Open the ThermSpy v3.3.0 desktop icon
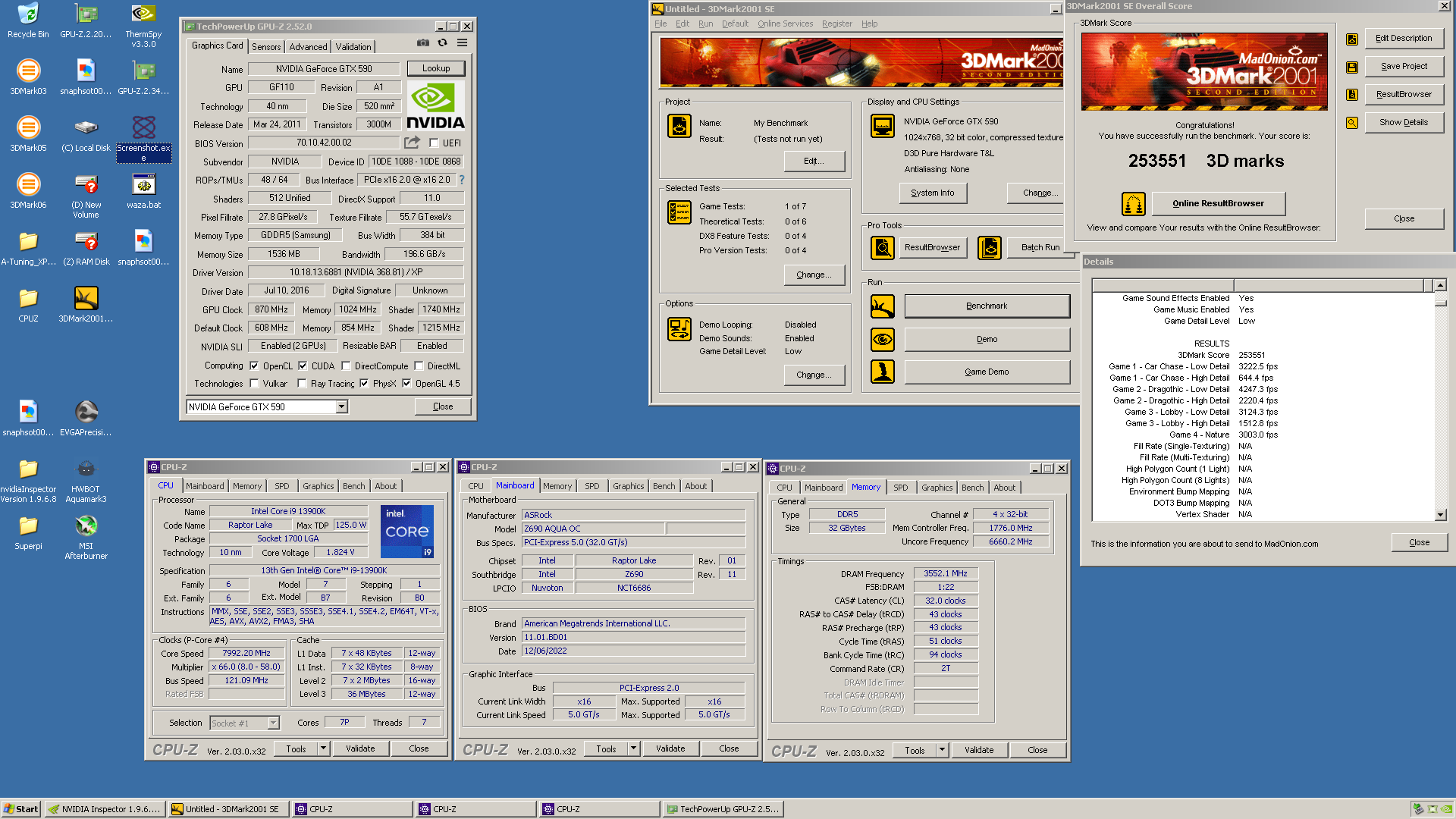The height and width of the screenshot is (819, 1456). click(x=143, y=25)
